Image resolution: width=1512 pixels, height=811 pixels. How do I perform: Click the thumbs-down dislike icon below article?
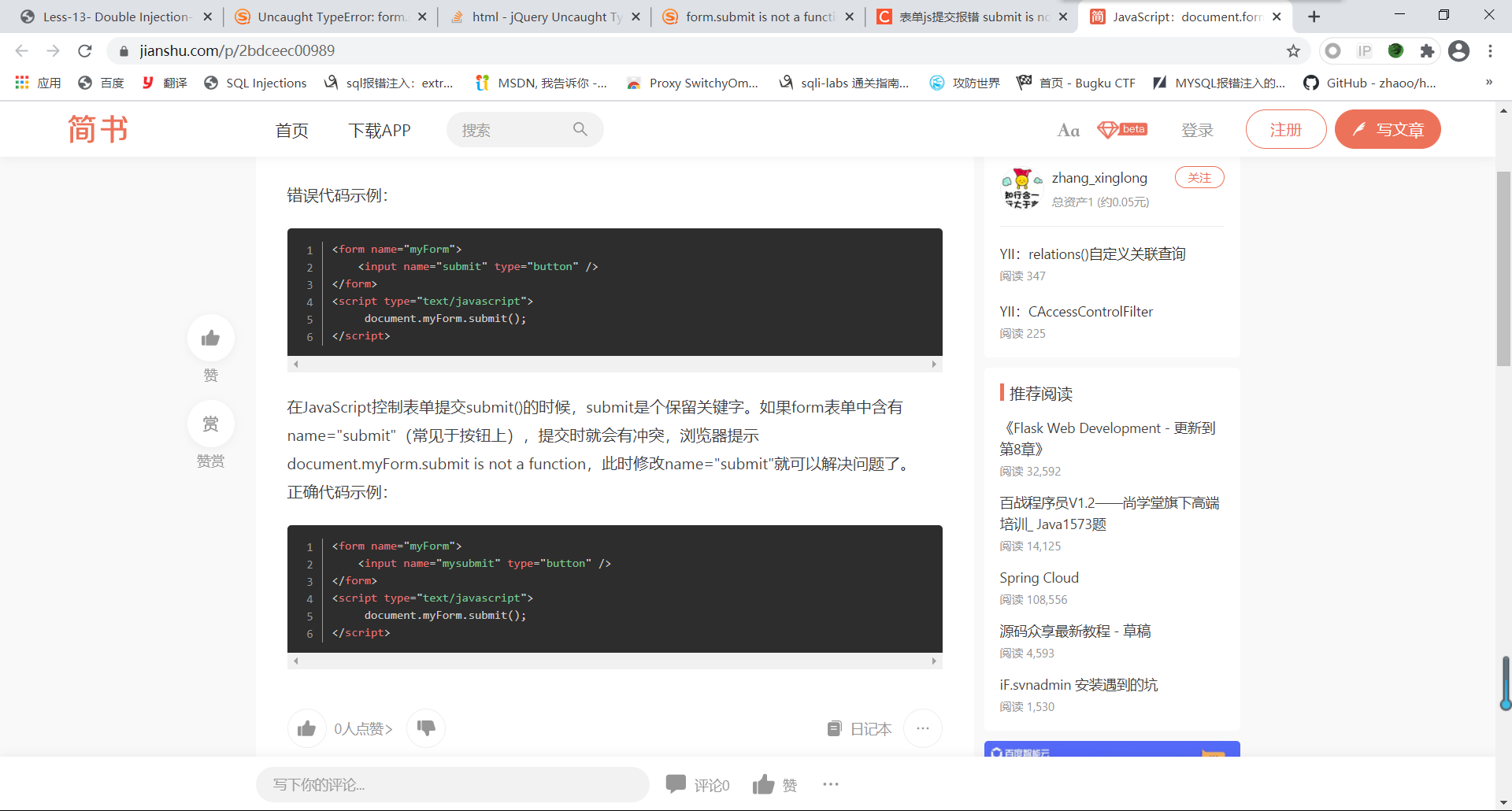click(426, 728)
